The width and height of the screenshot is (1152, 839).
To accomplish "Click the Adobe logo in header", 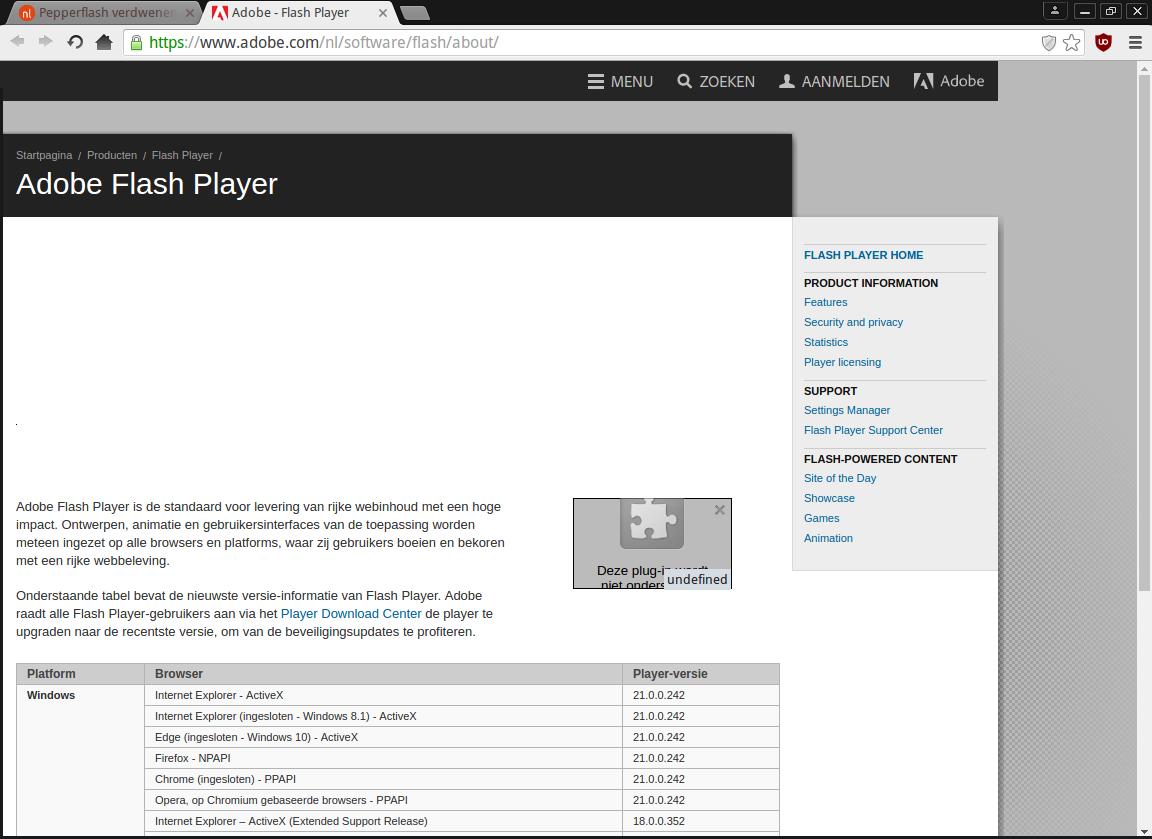I will coord(948,81).
